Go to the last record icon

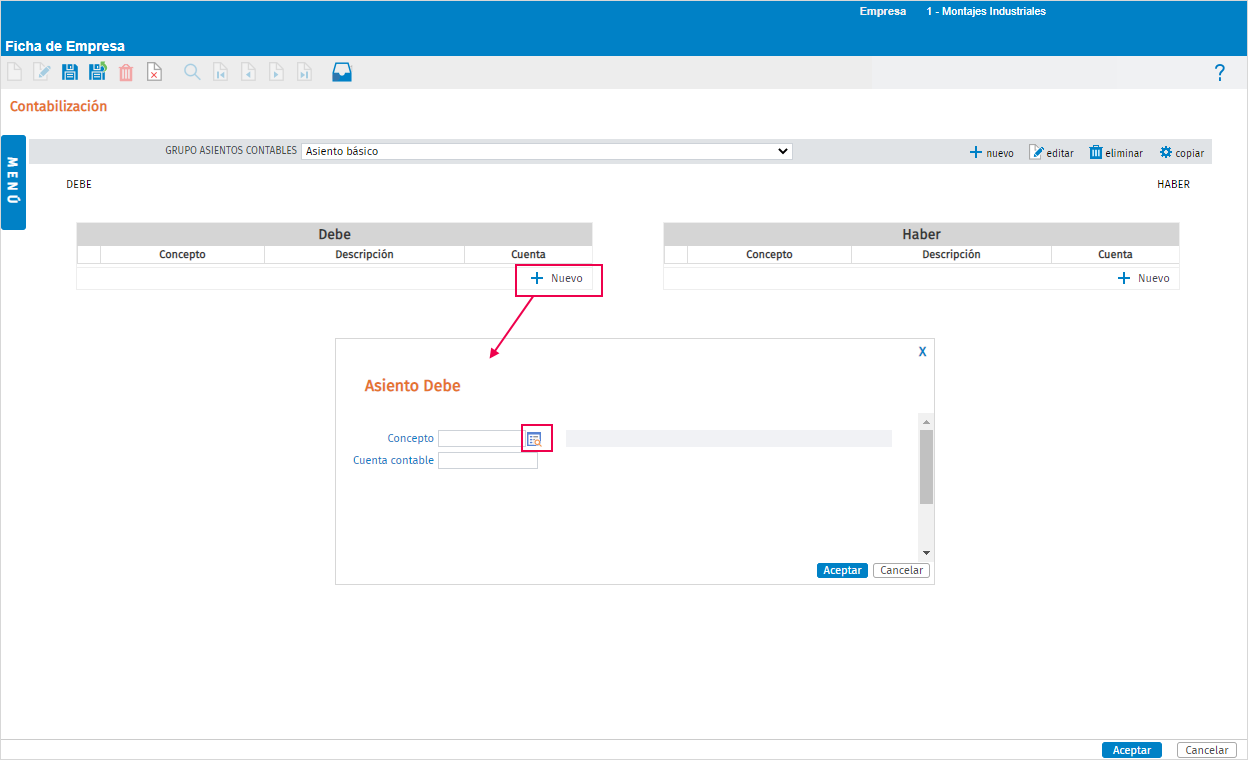304,72
